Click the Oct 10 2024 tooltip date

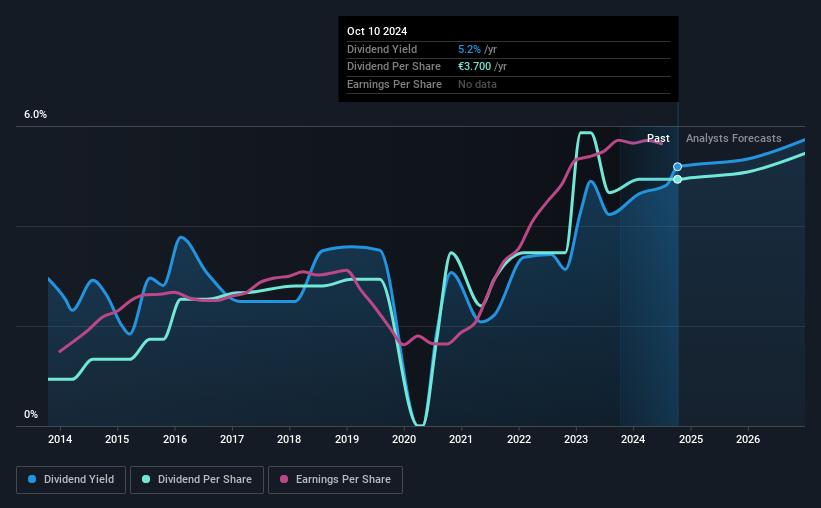click(377, 31)
